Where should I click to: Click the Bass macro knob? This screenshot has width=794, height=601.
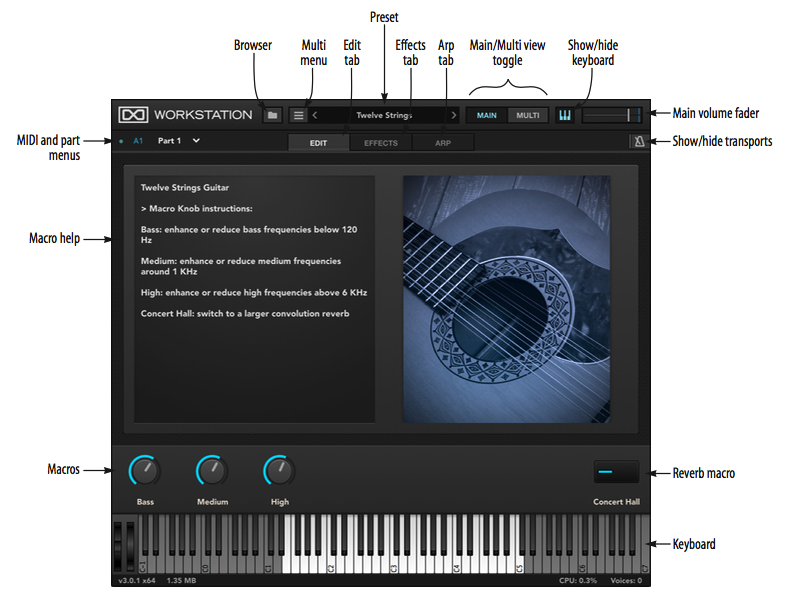pos(145,471)
